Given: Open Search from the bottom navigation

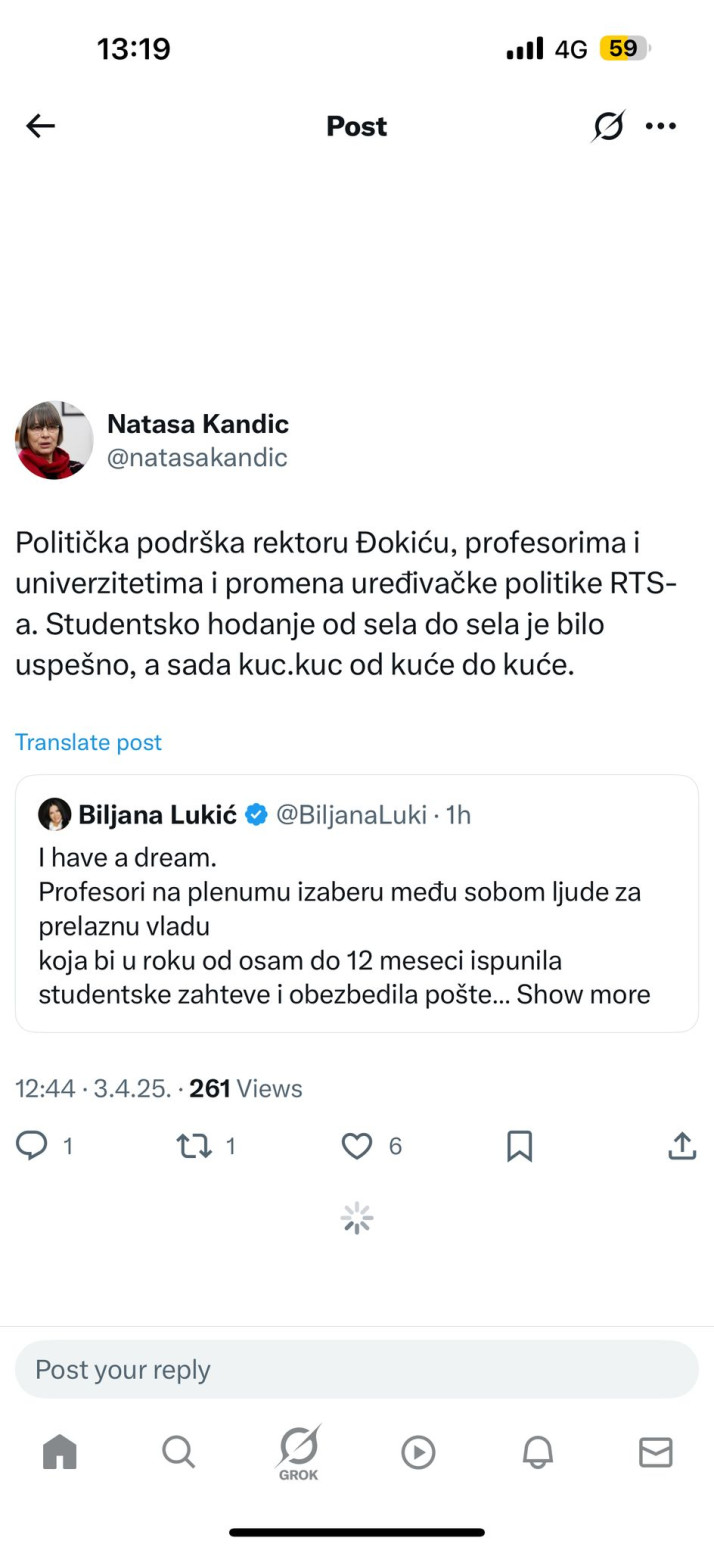Looking at the screenshot, I should click(x=178, y=1452).
